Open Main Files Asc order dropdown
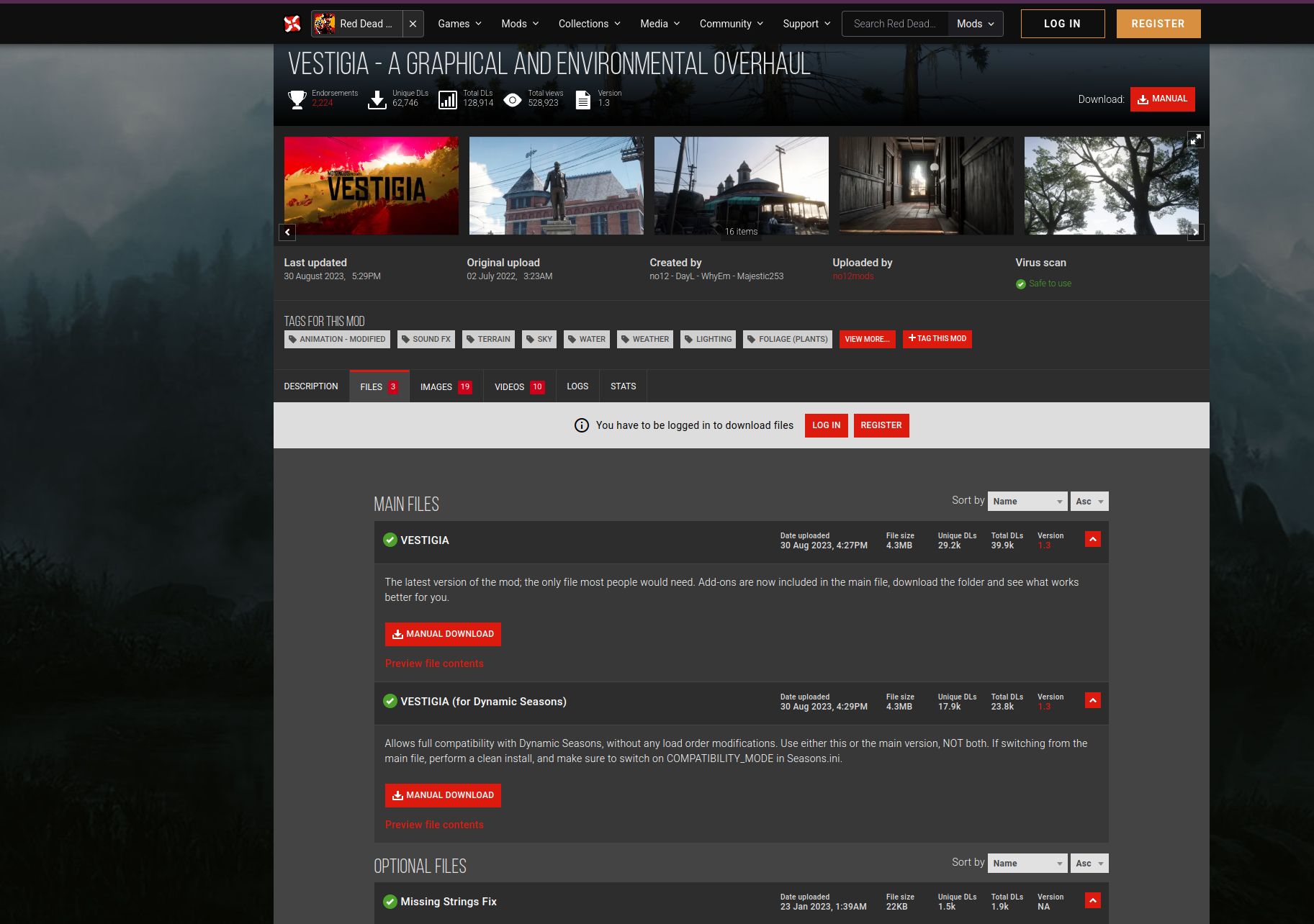The height and width of the screenshot is (924, 1314). [x=1089, y=502]
